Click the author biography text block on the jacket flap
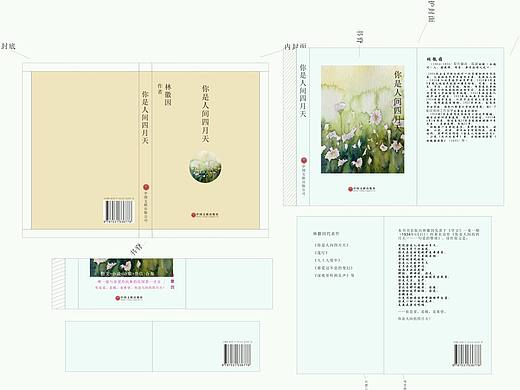The width and height of the screenshot is (520, 390). click(x=461, y=102)
